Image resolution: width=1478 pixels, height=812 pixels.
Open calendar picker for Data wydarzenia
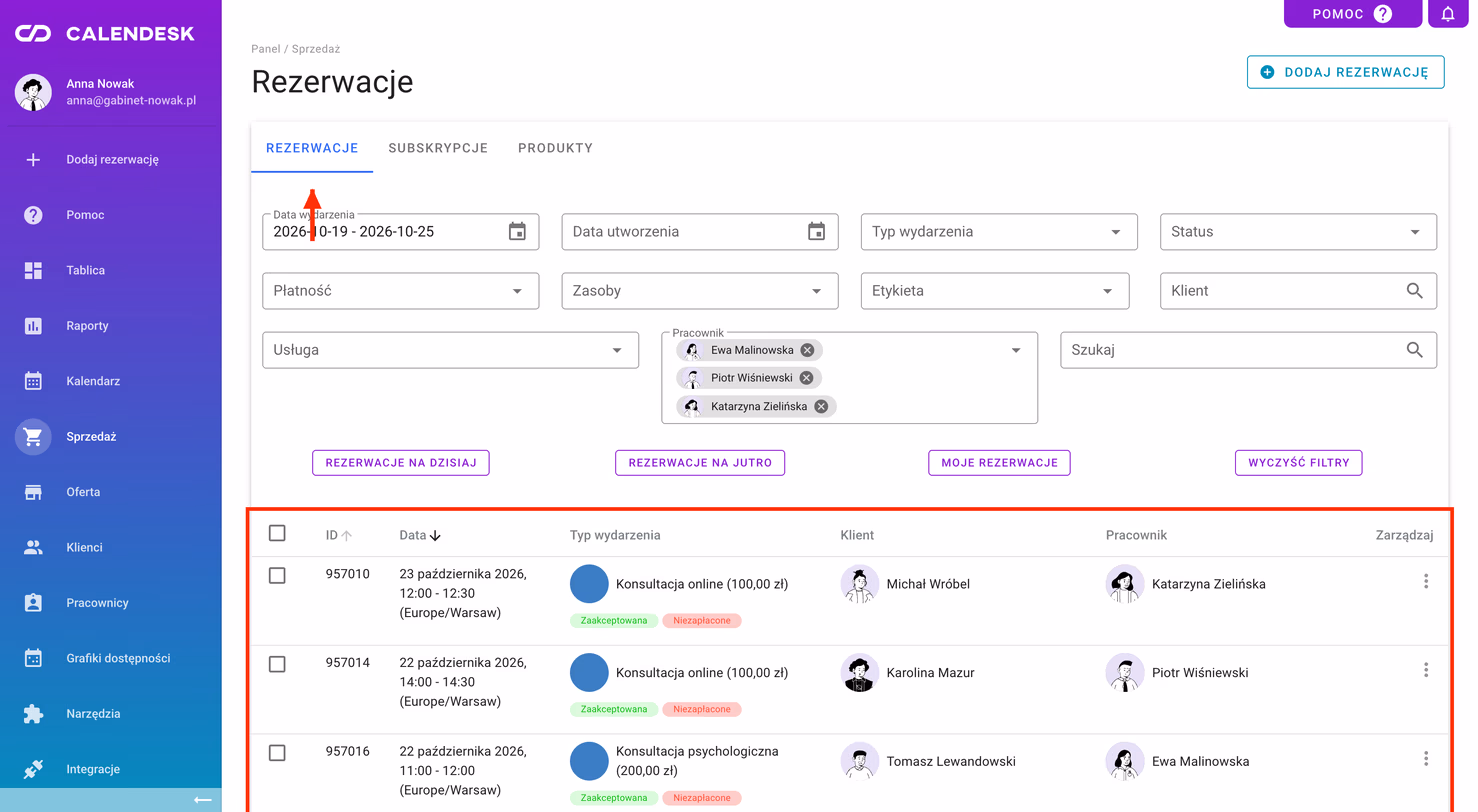coord(517,232)
